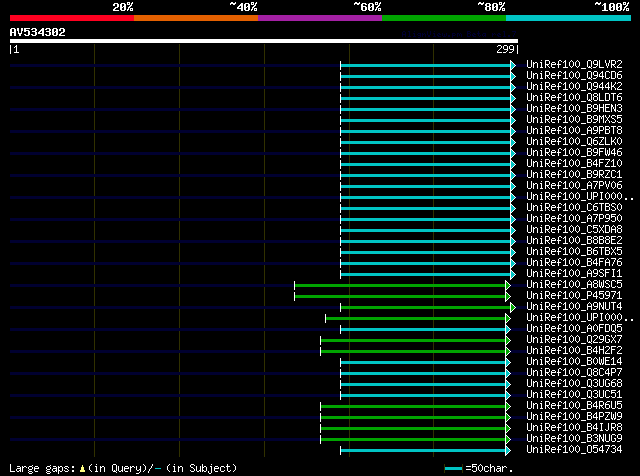Select the UniRef100_A7PV06 label
Screen dimensions: 640x476
coord(574,186)
